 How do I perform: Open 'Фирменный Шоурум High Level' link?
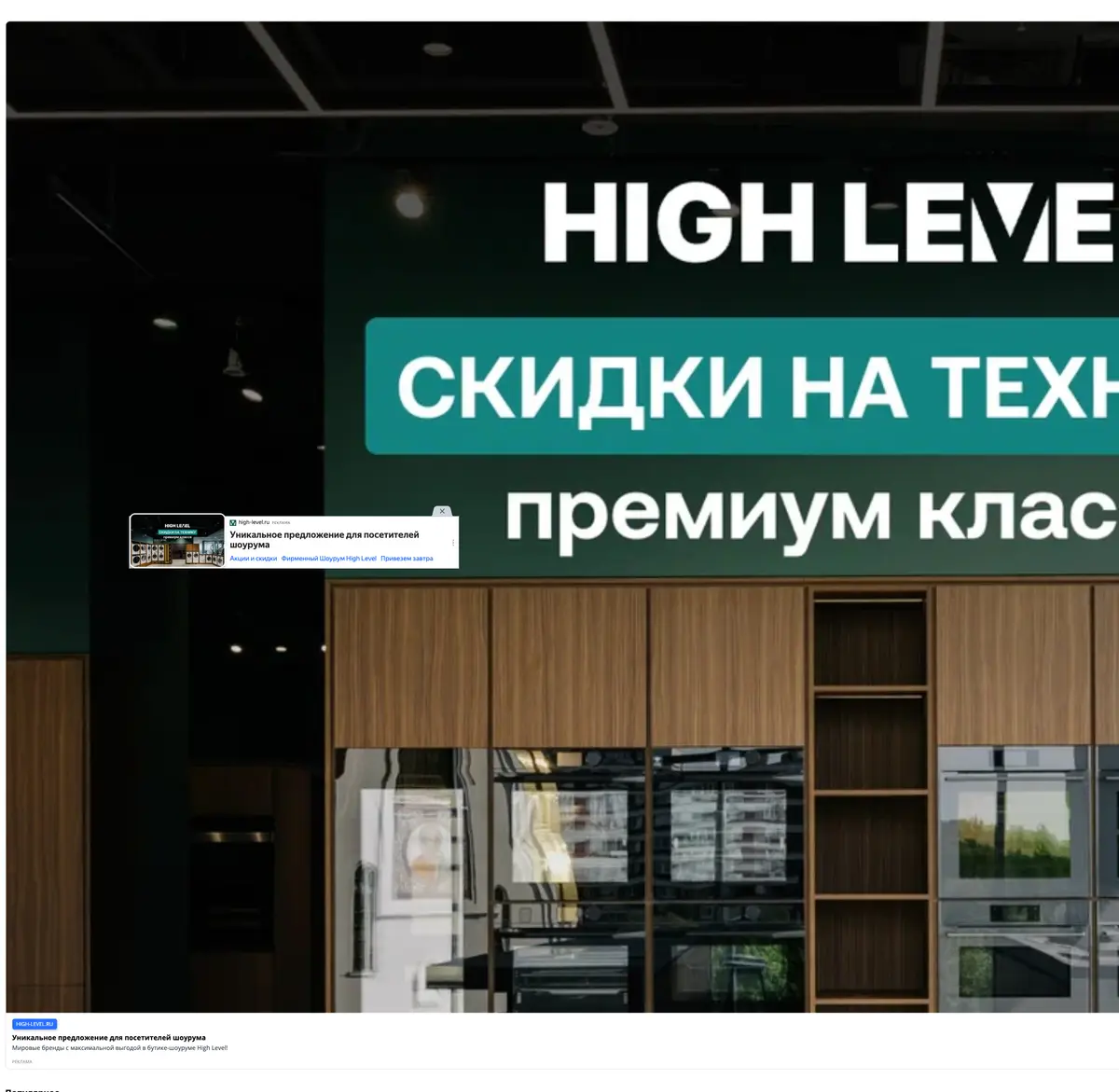[329, 559]
